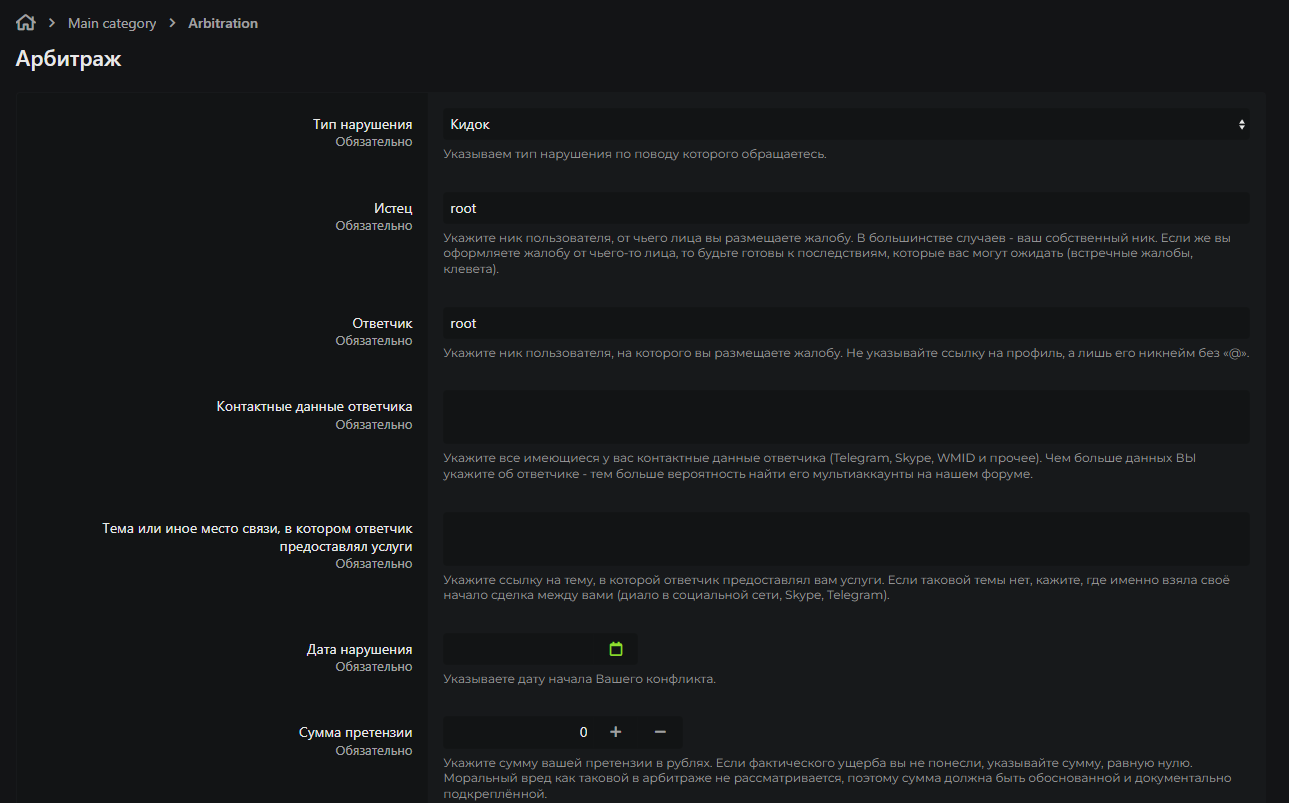Open the calendar date picker icon

616,649
